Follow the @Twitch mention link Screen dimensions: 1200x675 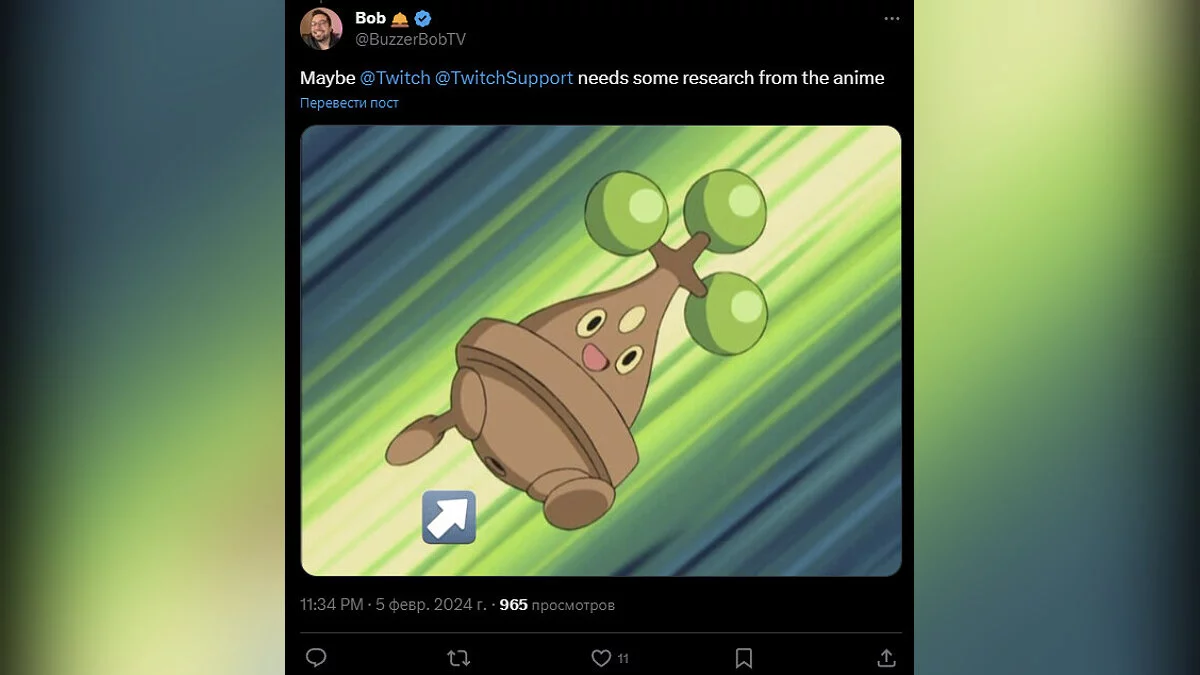395,78
